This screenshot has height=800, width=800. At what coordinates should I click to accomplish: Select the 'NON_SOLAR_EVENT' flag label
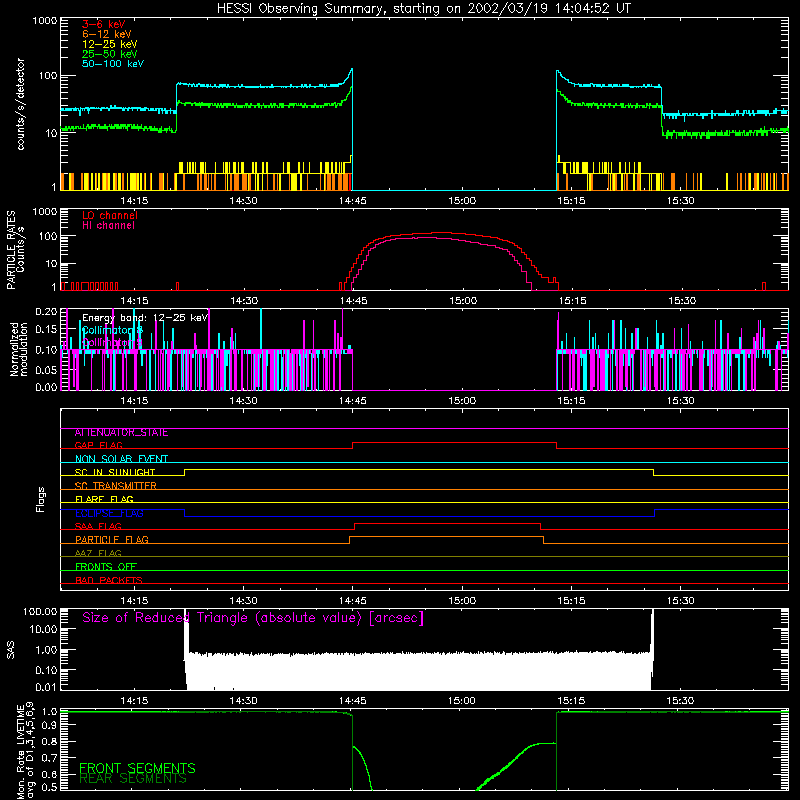[121, 459]
